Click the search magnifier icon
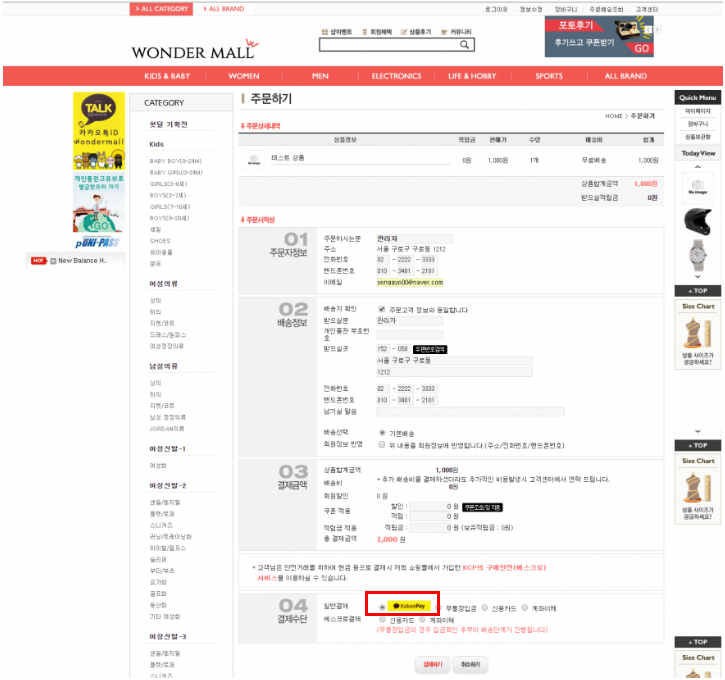Screen dimensions: 725x680 [x=465, y=45]
